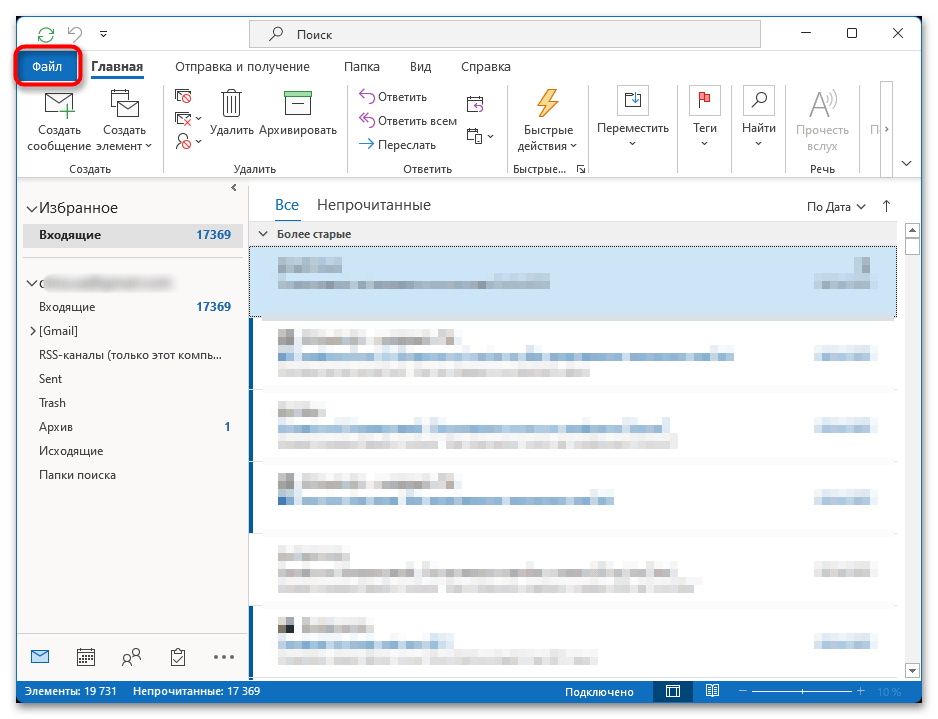Open the Trash folder

52,403
